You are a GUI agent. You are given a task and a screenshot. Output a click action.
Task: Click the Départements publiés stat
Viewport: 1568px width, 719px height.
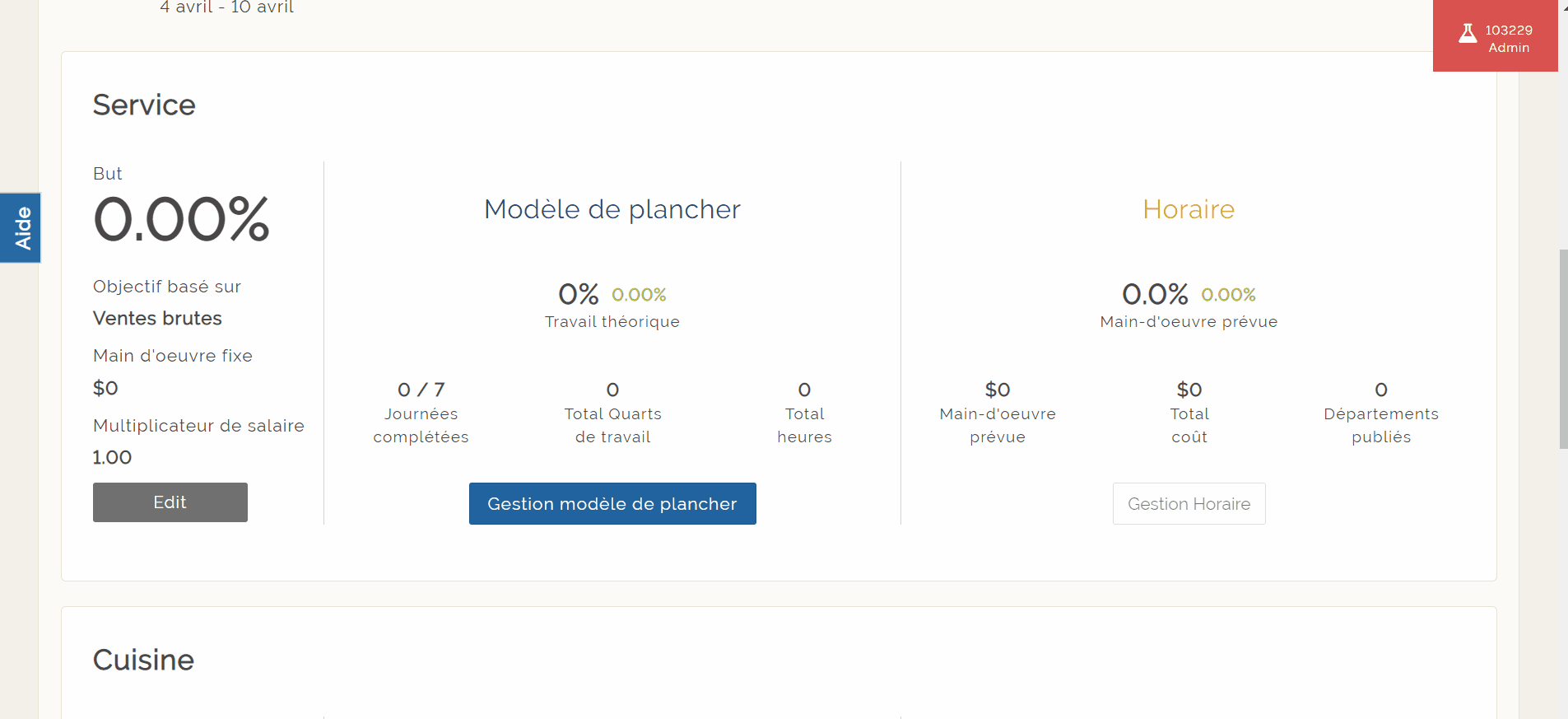1381,412
